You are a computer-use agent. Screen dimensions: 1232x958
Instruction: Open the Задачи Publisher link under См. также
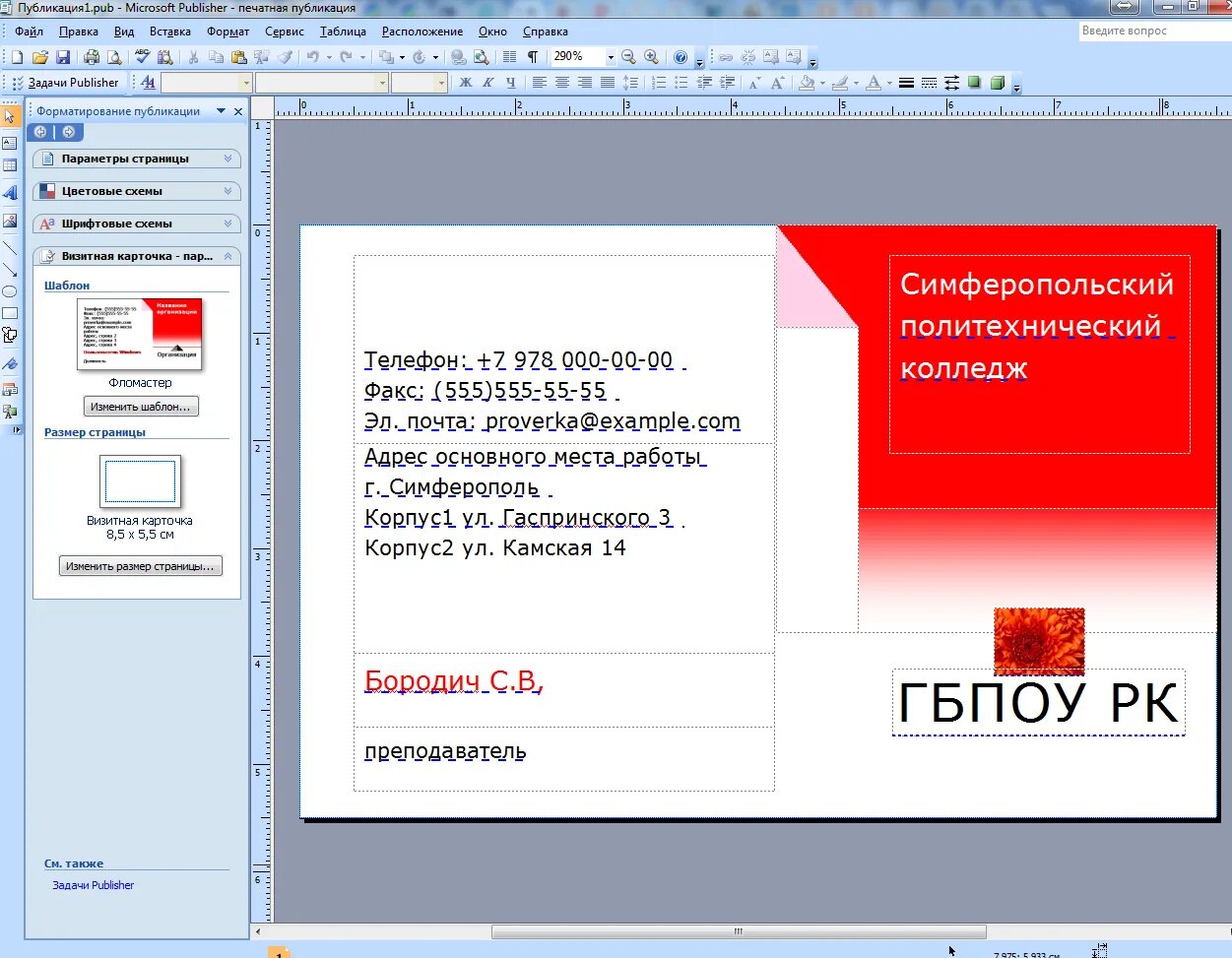point(93,885)
